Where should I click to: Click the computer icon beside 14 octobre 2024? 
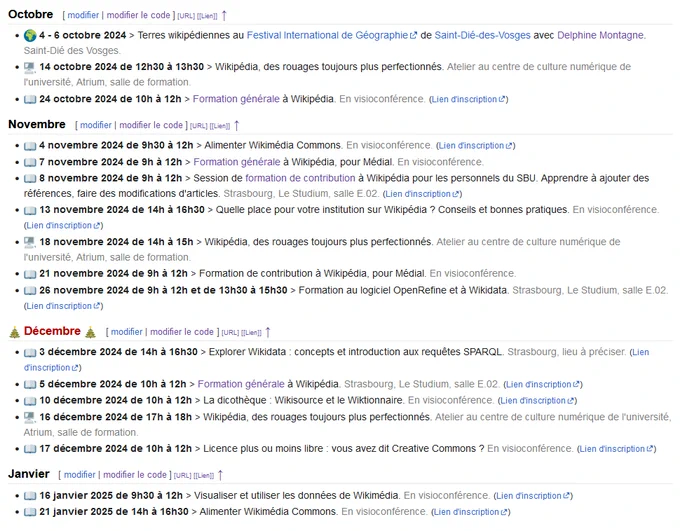pyautogui.click(x=30, y=67)
